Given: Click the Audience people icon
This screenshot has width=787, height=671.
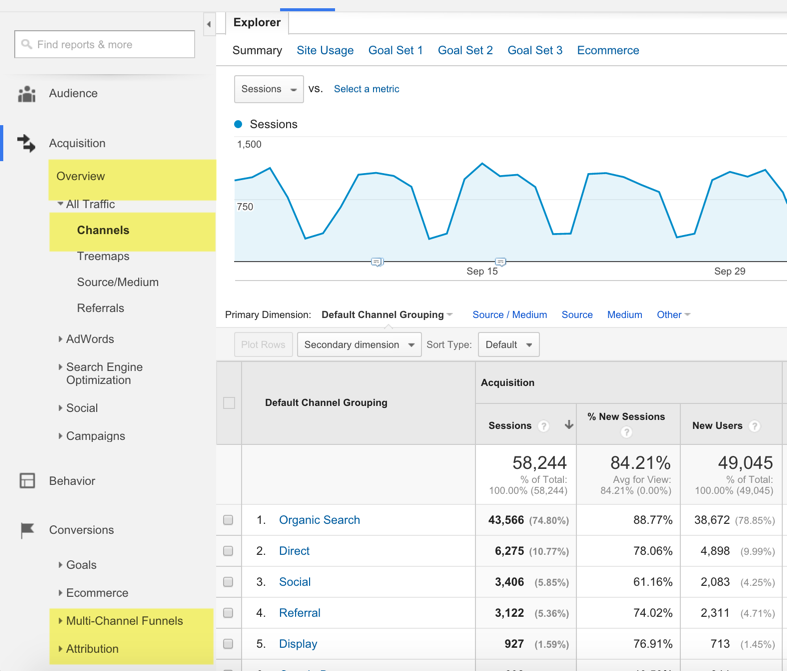Looking at the screenshot, I should pos(27,94).
